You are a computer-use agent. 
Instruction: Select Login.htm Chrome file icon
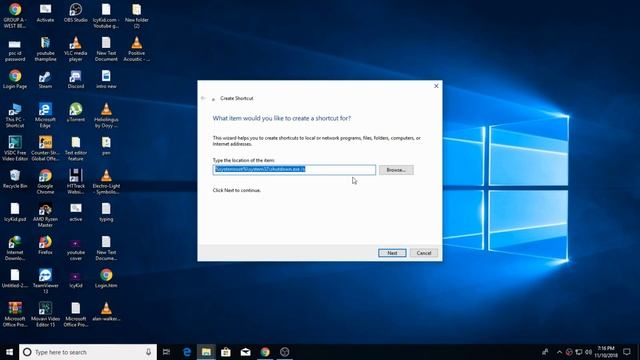pos(106,279)
